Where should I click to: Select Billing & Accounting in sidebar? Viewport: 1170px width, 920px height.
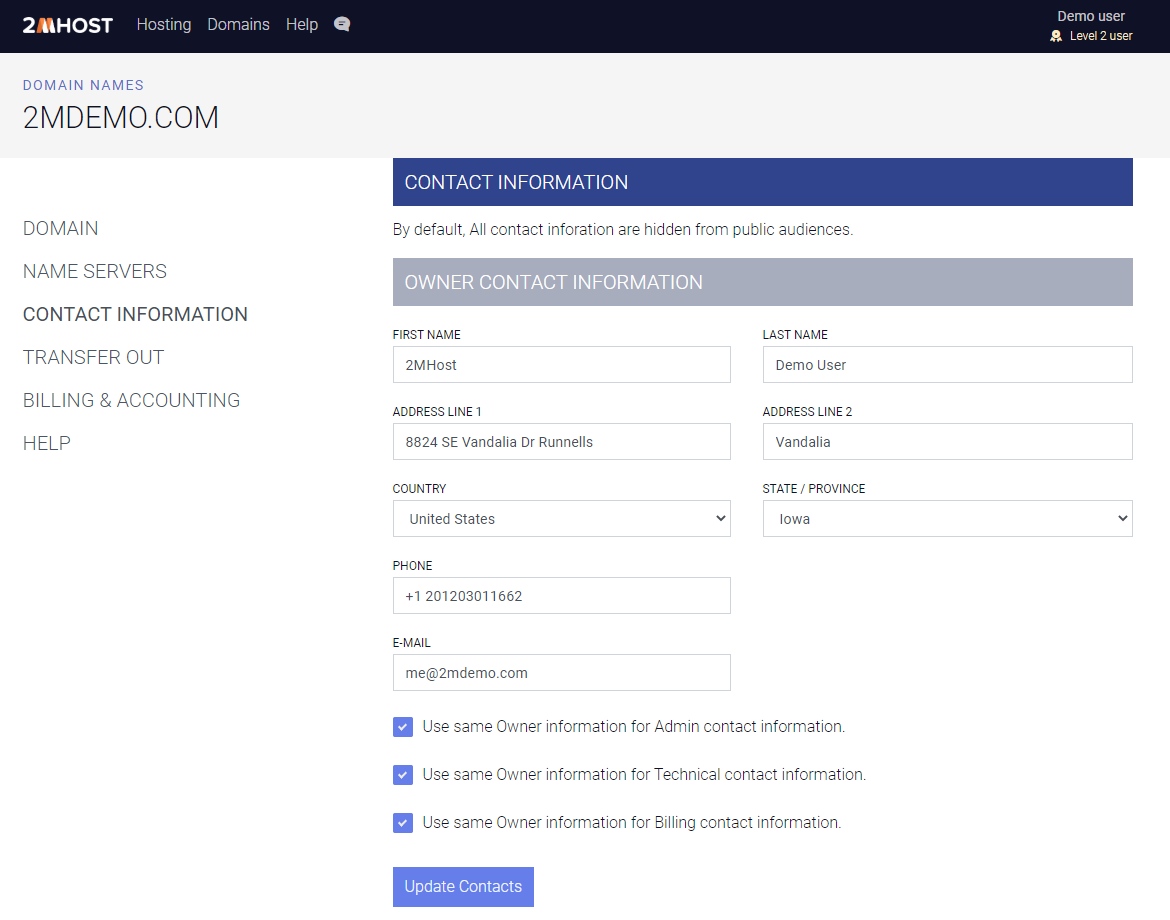click(131, 400)
